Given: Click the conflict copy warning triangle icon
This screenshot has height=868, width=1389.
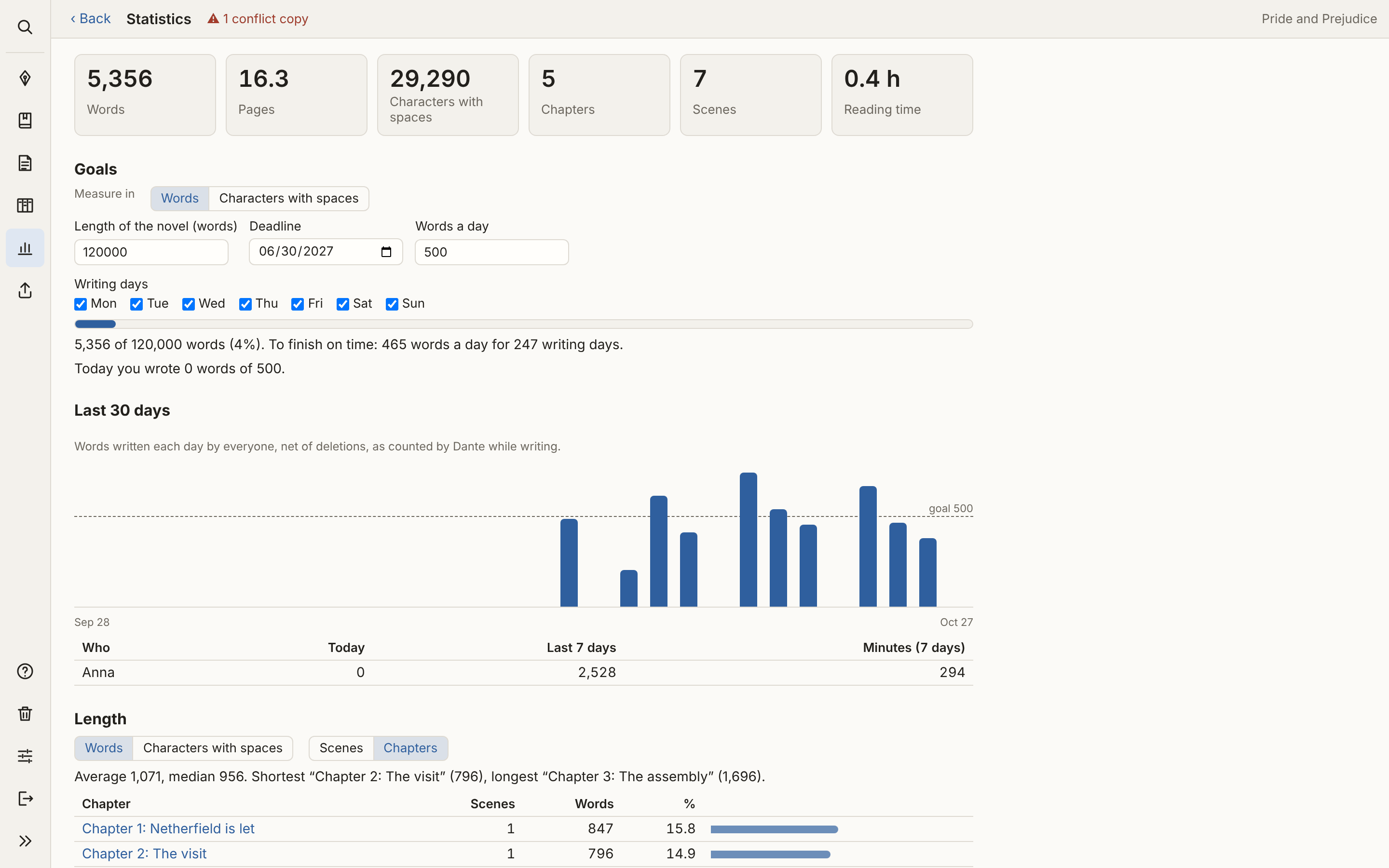Looking at the screenshot, I should pos(213,19).
